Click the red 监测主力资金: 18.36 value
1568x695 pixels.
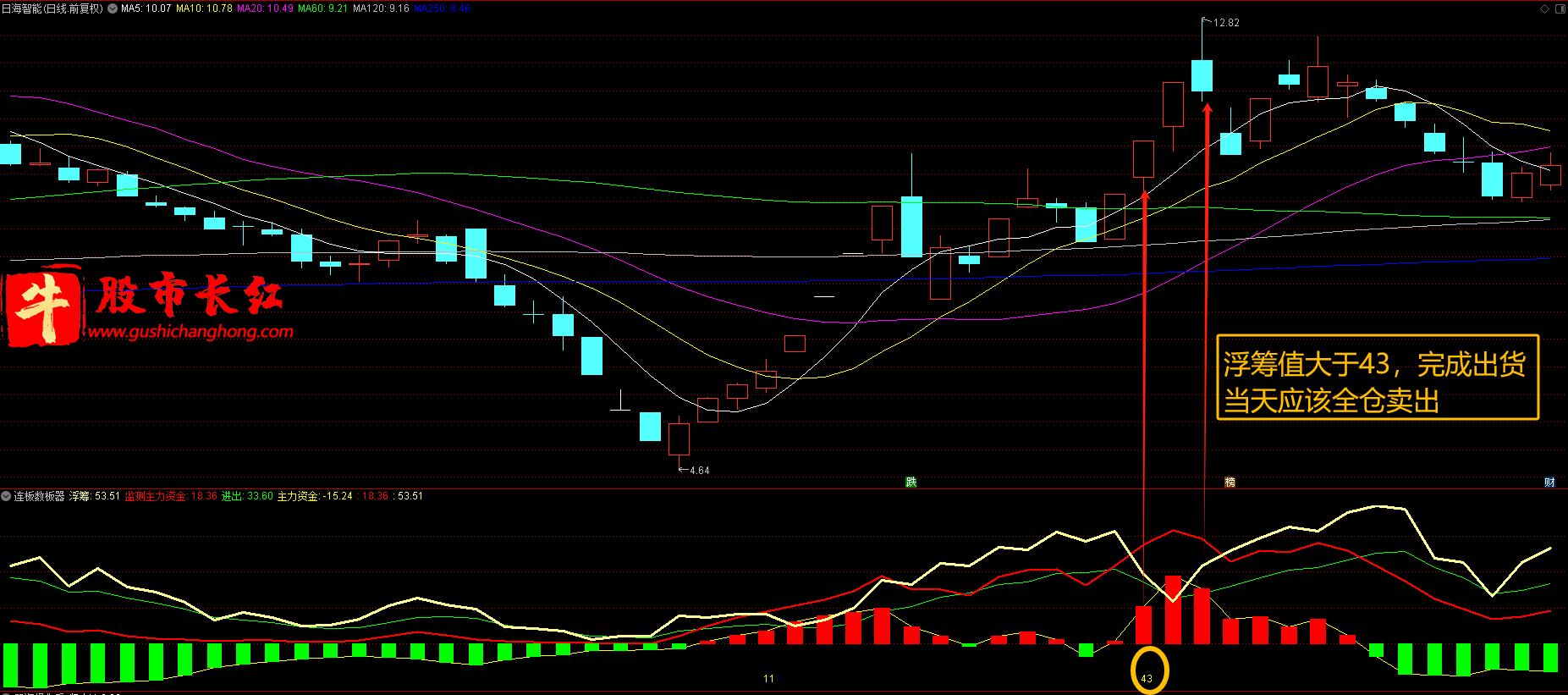pos(171,496)
